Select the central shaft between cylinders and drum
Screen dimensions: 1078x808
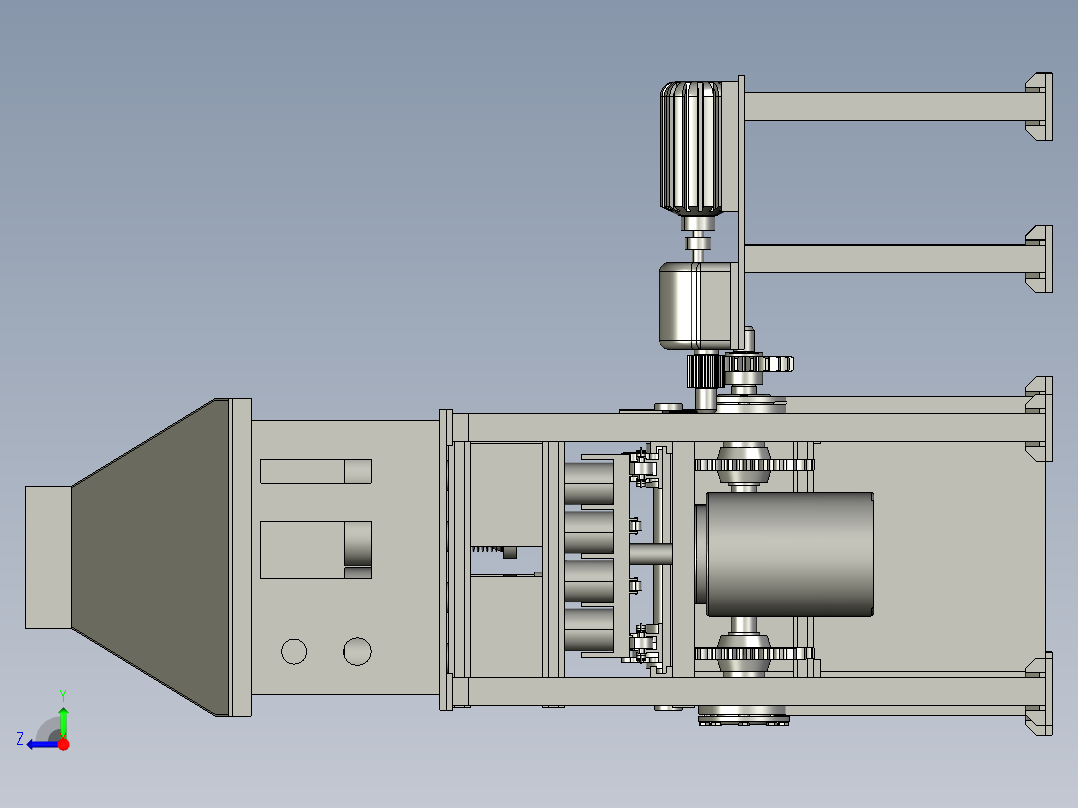650,554
